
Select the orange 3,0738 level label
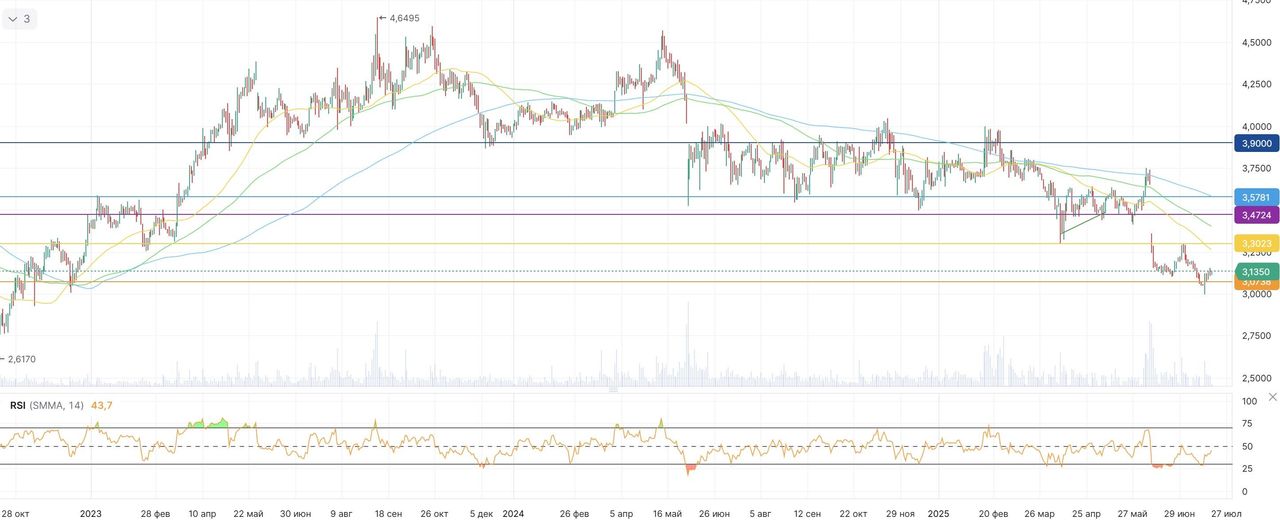pyautogui.click(x=1257, y=283)
